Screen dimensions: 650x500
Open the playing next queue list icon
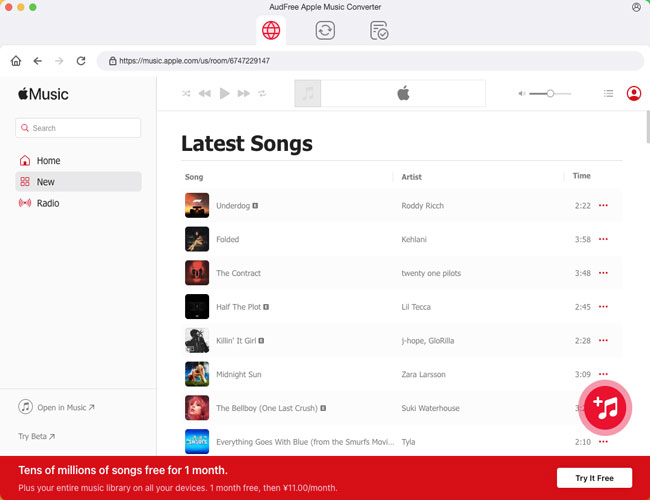tap(608, 94)
